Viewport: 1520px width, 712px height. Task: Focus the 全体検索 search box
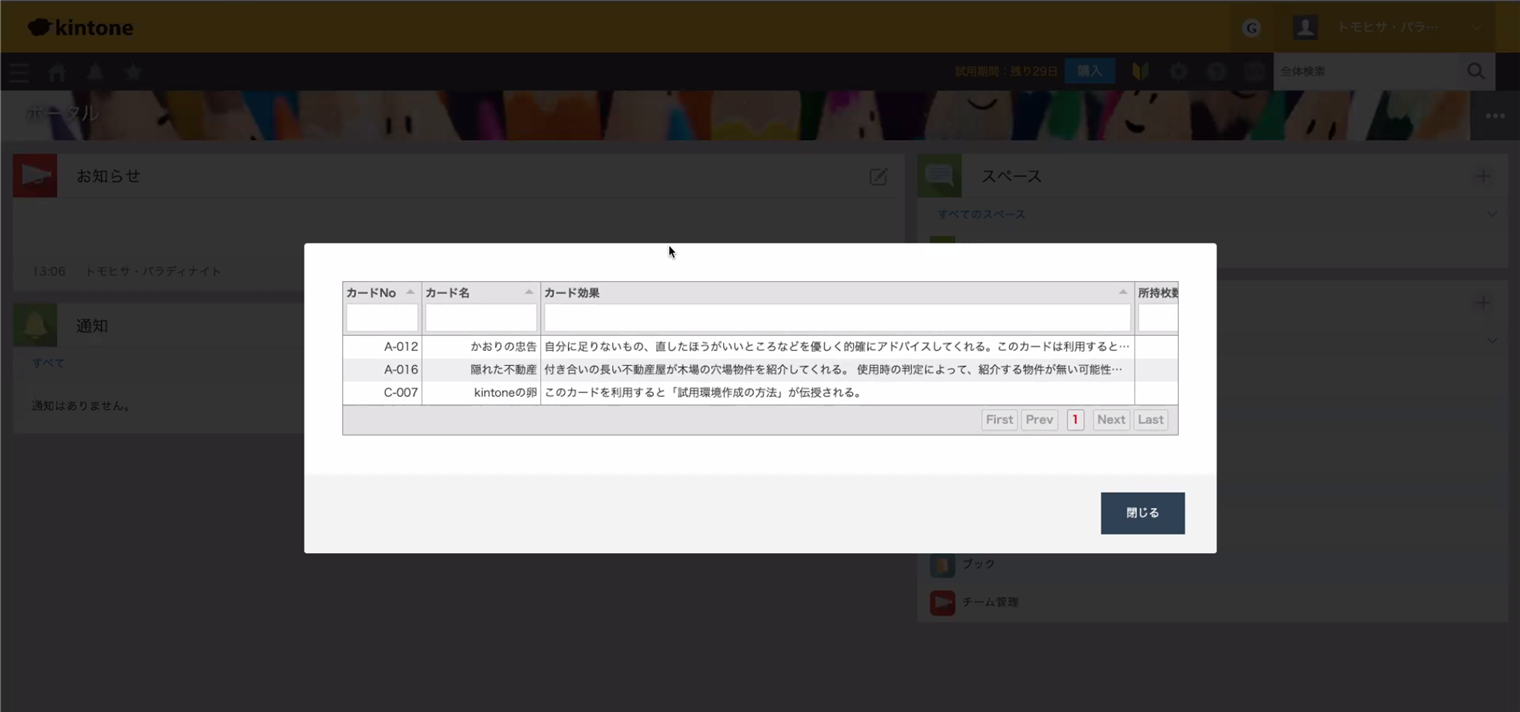pos(1365,71)
